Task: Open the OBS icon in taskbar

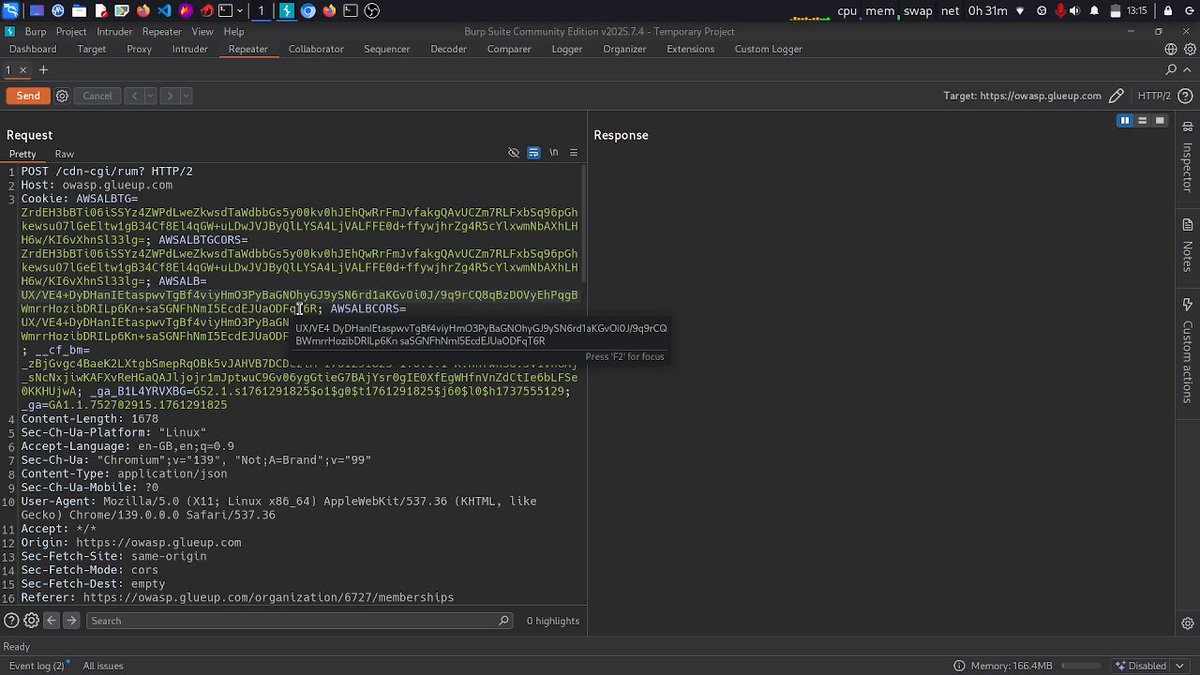Action: (372, 11)
